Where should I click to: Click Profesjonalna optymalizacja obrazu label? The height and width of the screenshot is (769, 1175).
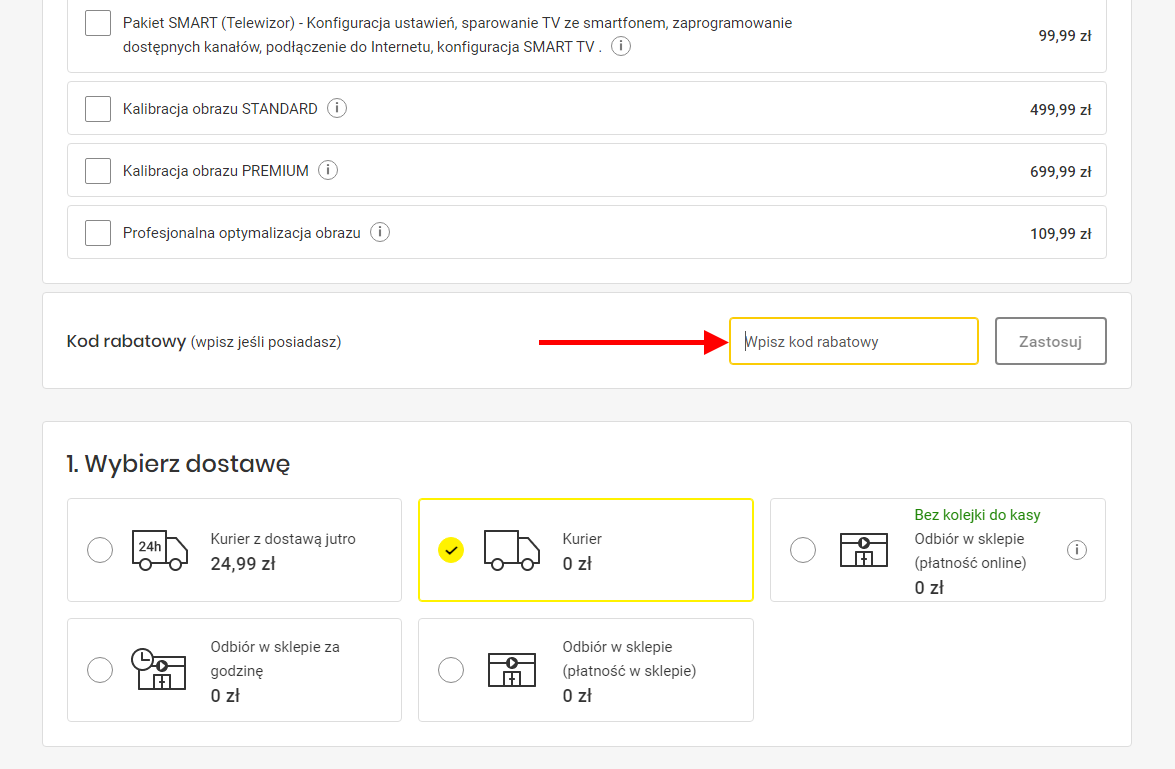pos(241,233)
